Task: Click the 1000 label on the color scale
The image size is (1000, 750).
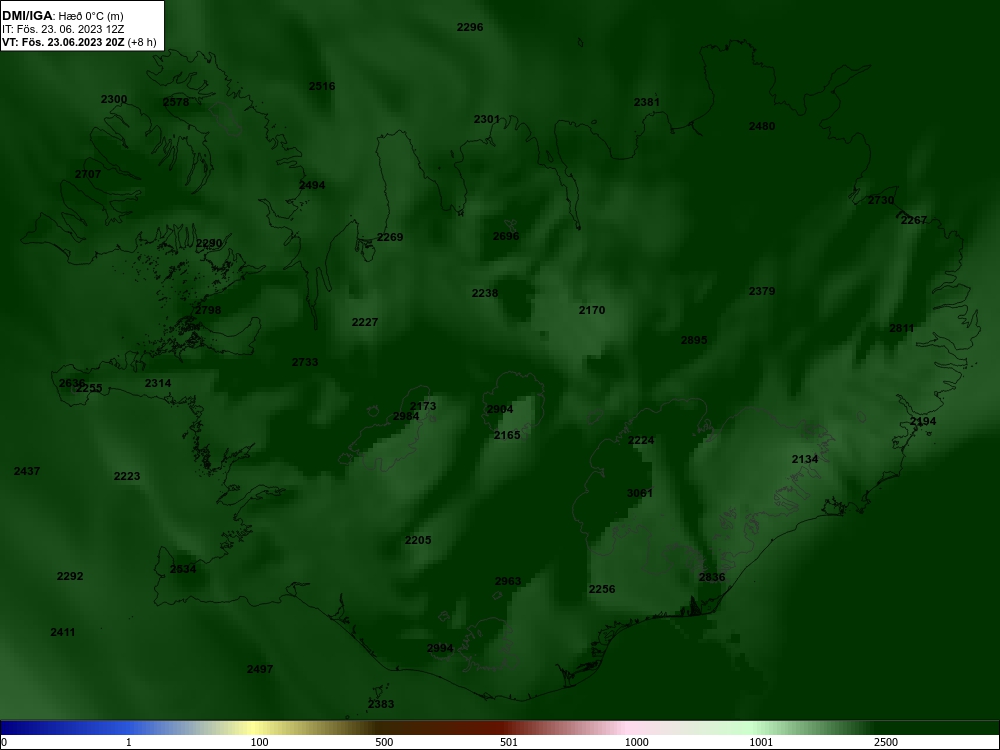Action: pyautogui.click(x=636, y=742)
